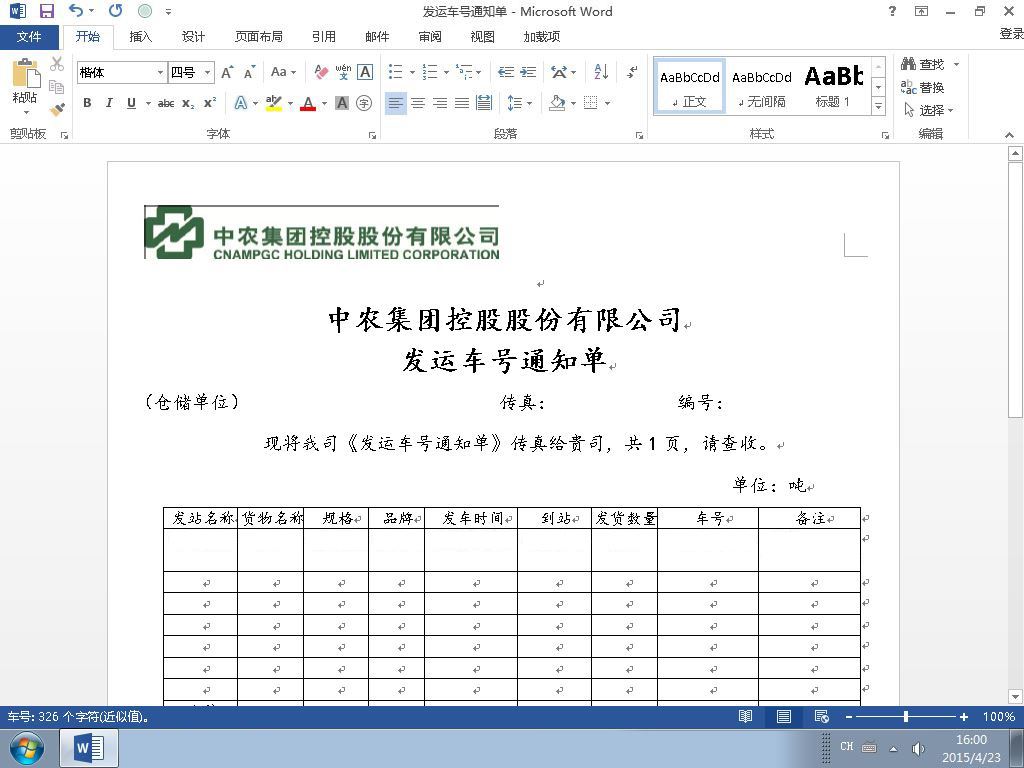Switch to the 设计 Design tab
This screenshot has height=768, width=1024.
tap(193, 37)
